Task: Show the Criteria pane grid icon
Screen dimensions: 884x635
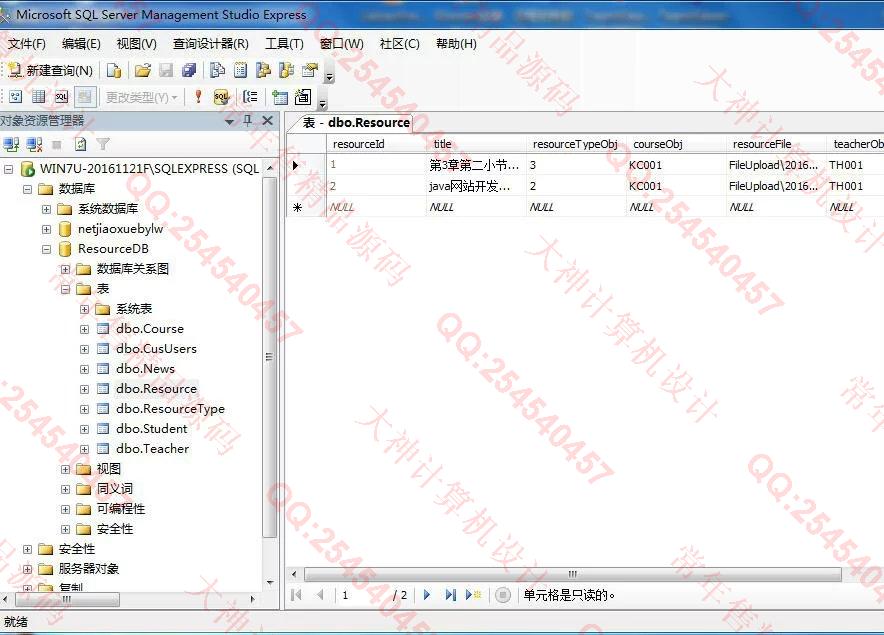Action: click(38, 97)
